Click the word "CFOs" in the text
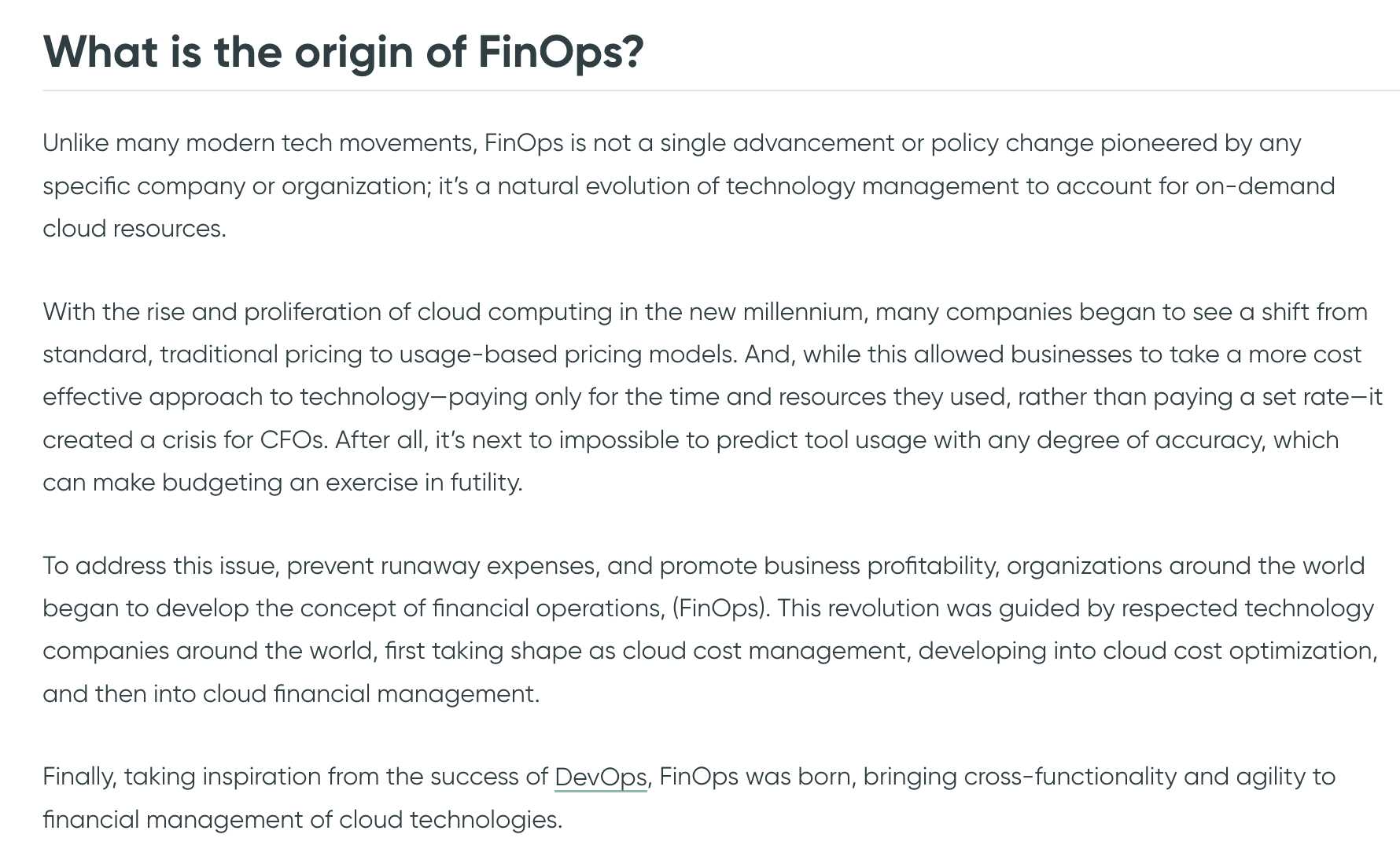The height and width of the screenshot is (849, 1400). click(x=293, y=440)
